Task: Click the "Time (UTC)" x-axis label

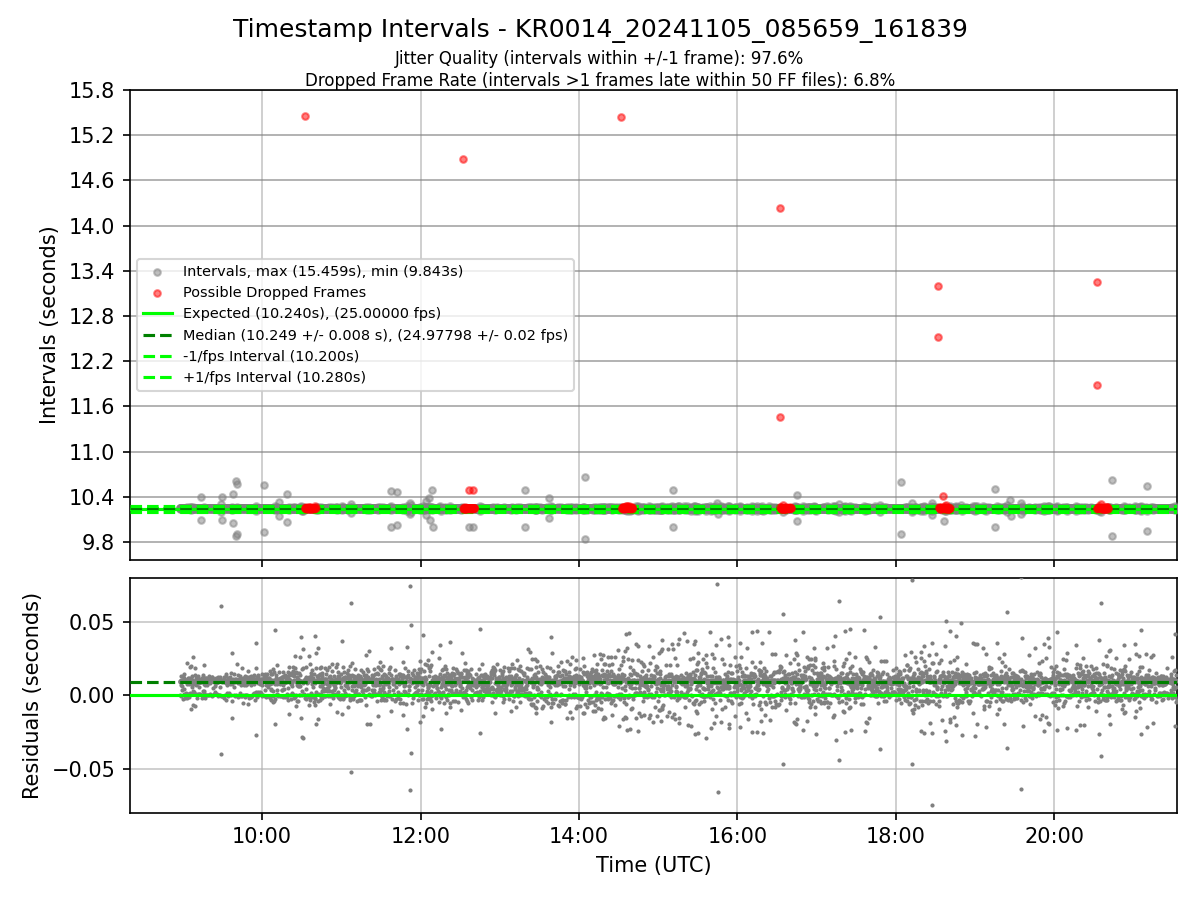Action: pos(653,865)
